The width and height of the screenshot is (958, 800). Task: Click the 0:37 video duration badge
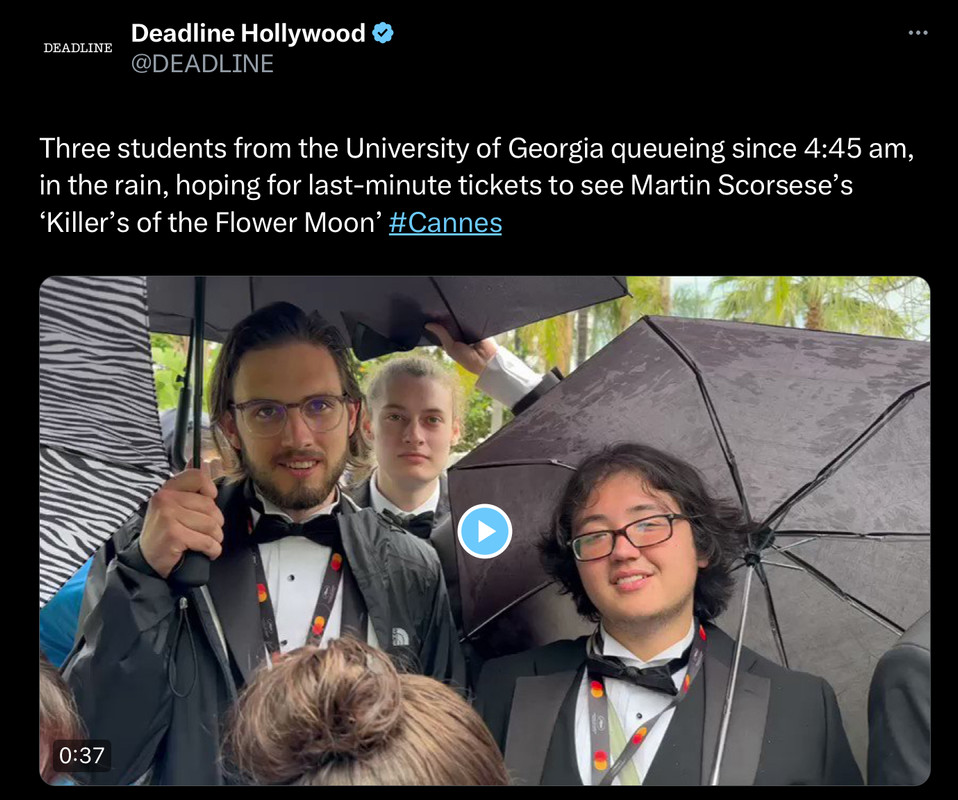click(81, 755)
